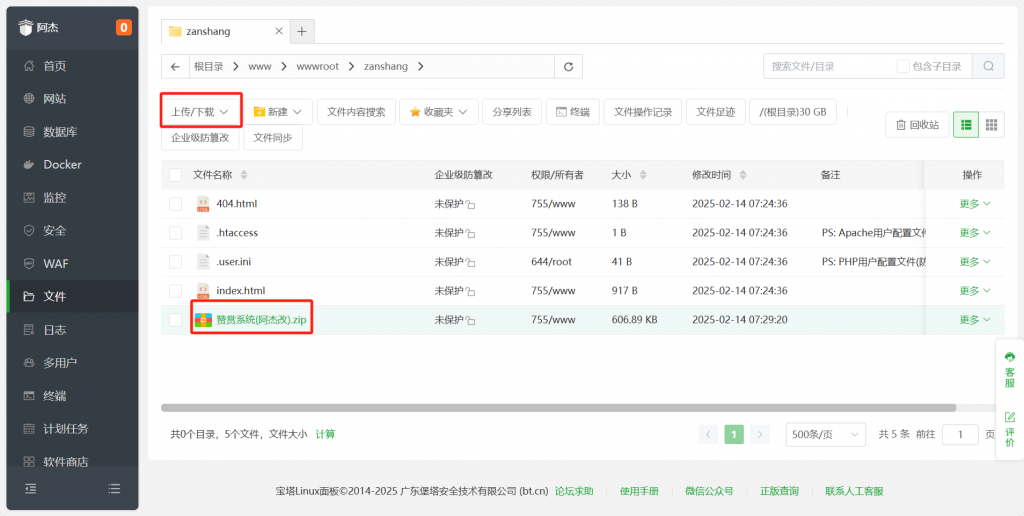1024x516 pixels.
Task: Click 根目录 in the breadcrumb path
Action: [x=208, y=66]
